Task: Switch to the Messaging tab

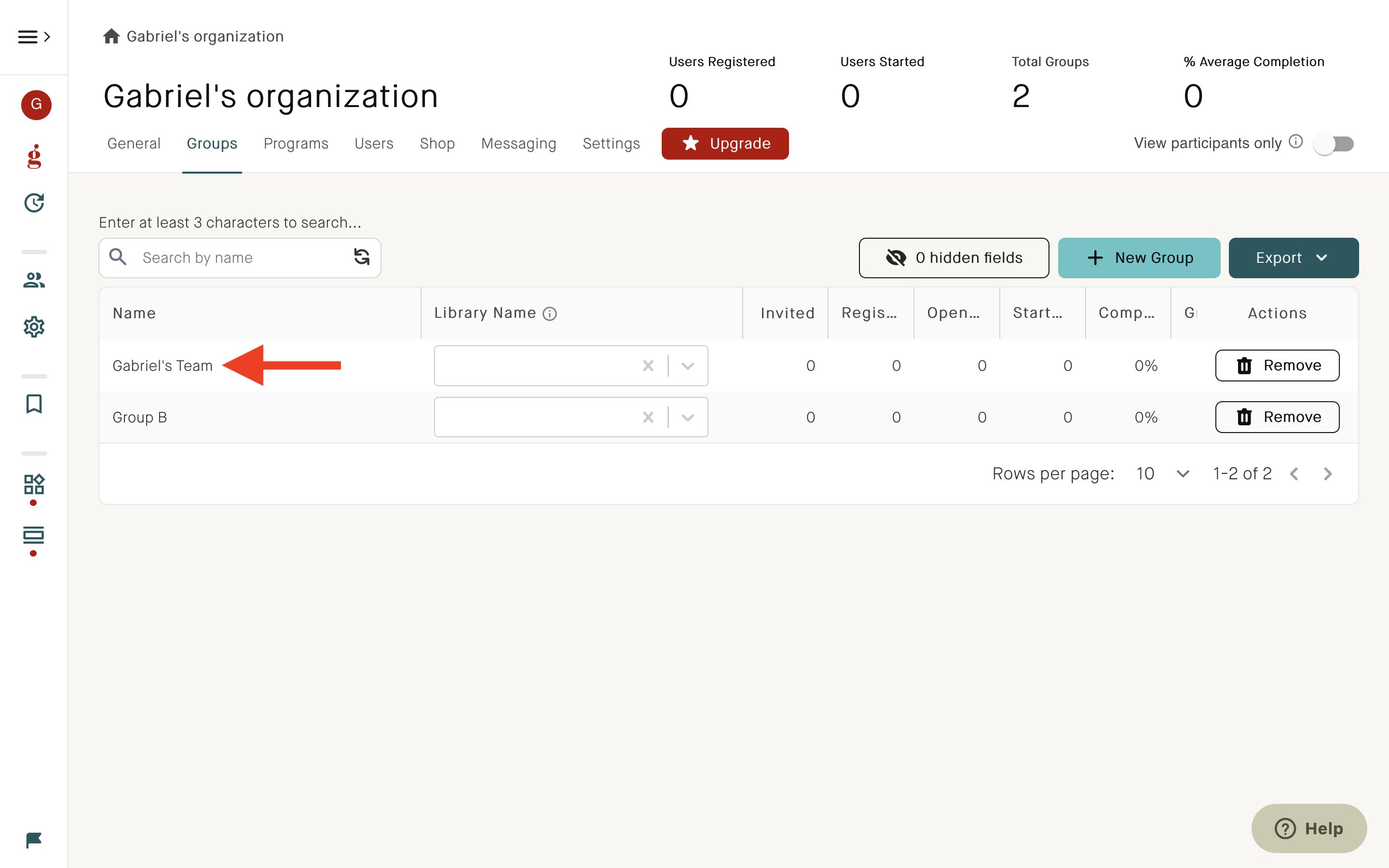Action: point(518,144)
